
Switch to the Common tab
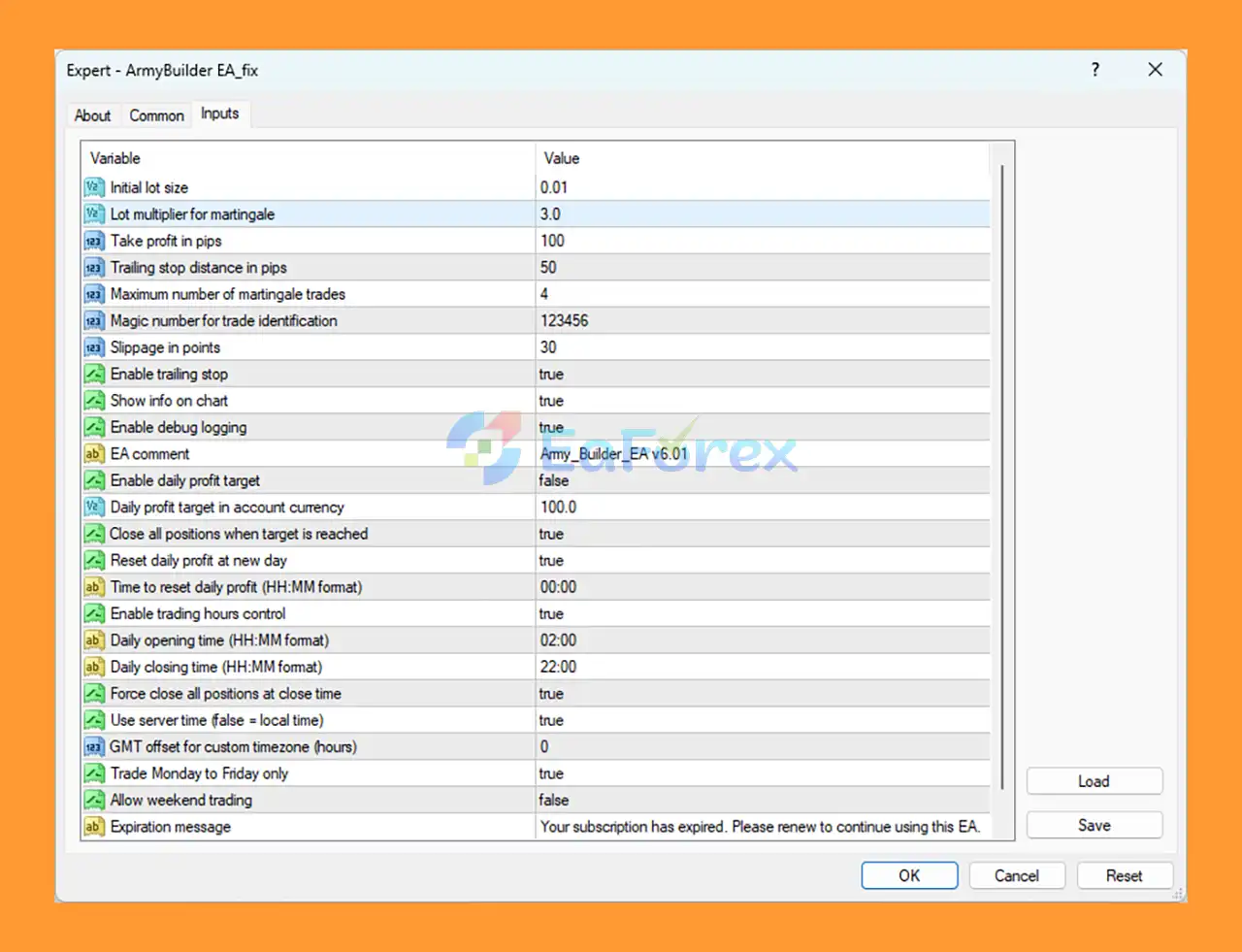(x=156, y=115)
